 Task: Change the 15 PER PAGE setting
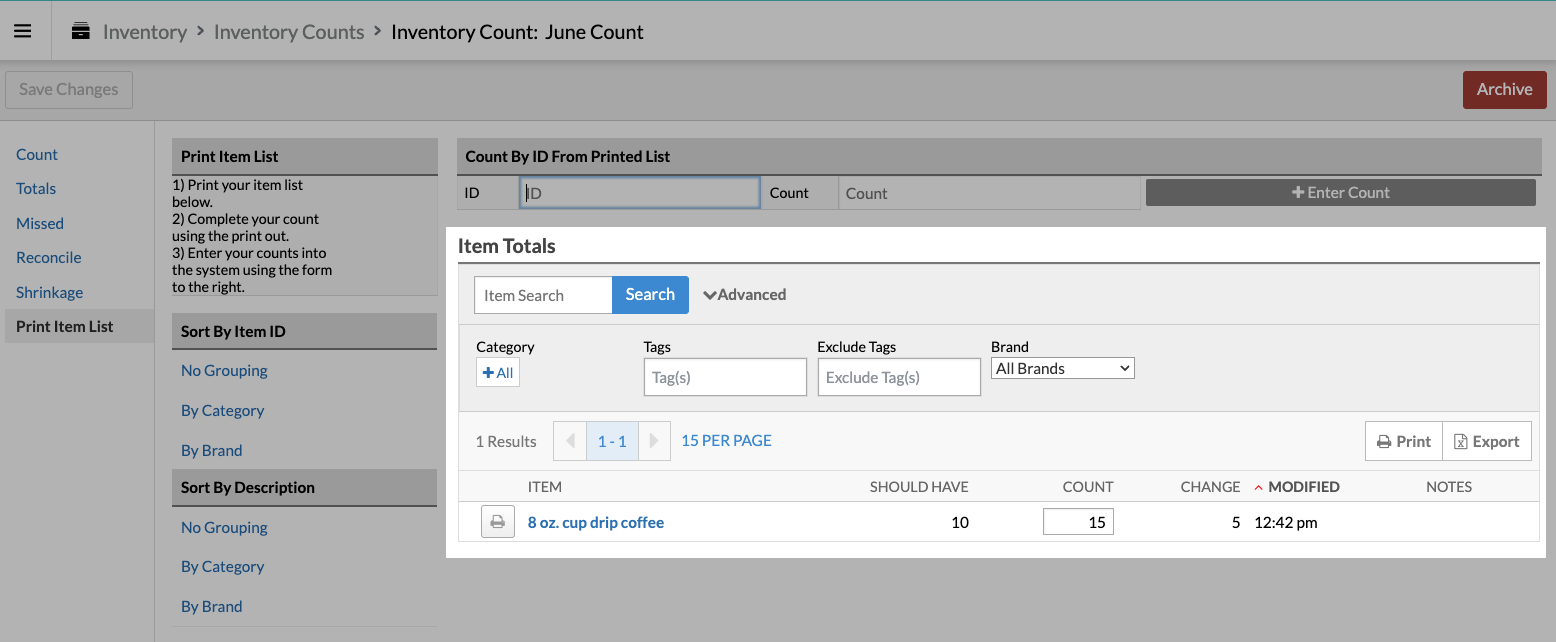(726, 440)
